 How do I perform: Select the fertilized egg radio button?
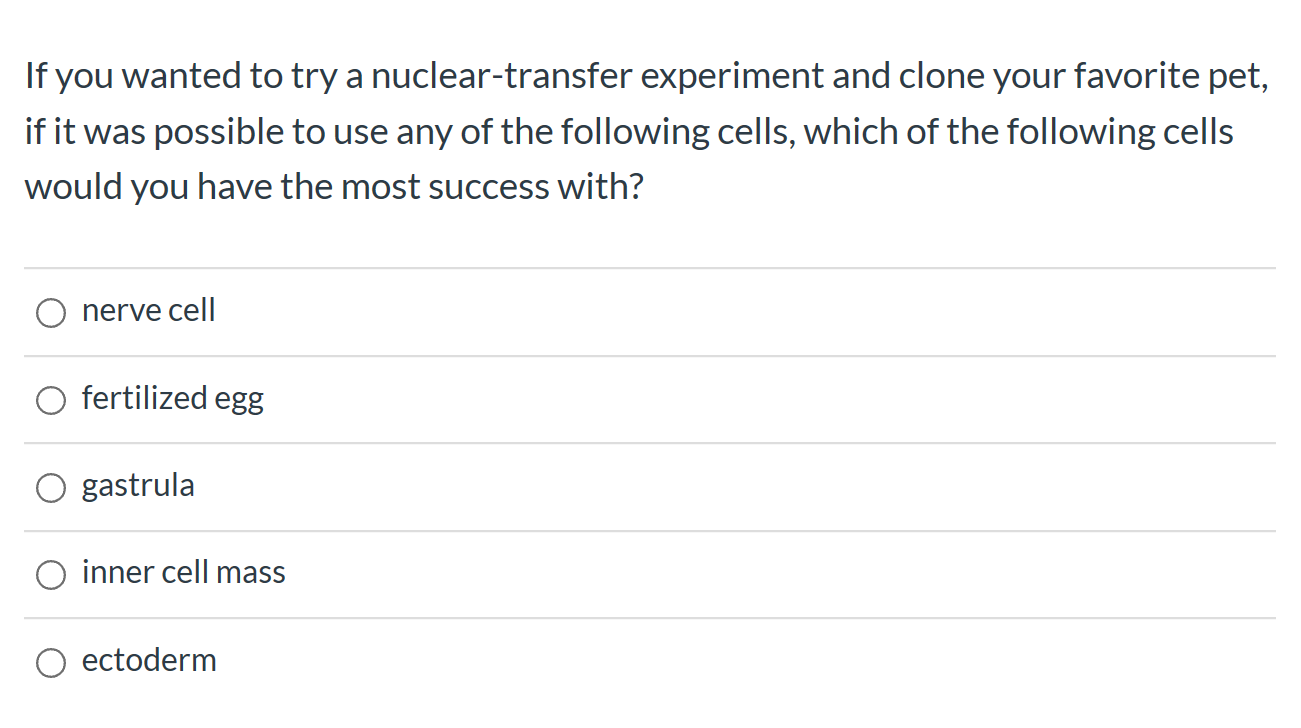coord(51,400)
